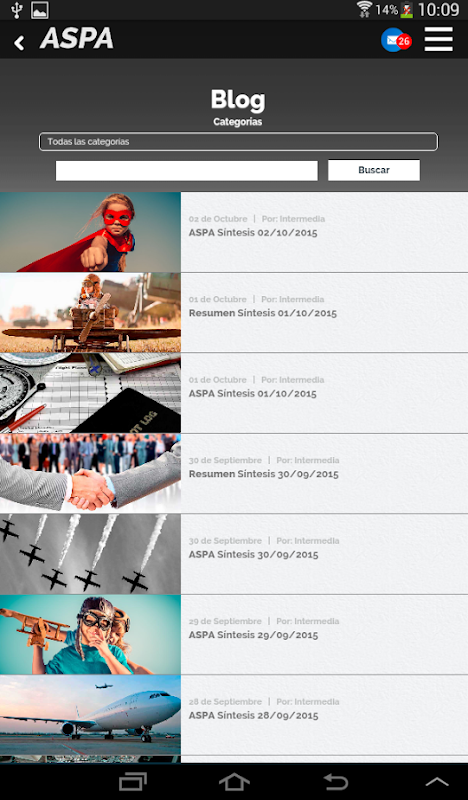Open post Resumen Síntesis 30/09/2015
This screenshot has width=468, height=800.
point(264,474)
